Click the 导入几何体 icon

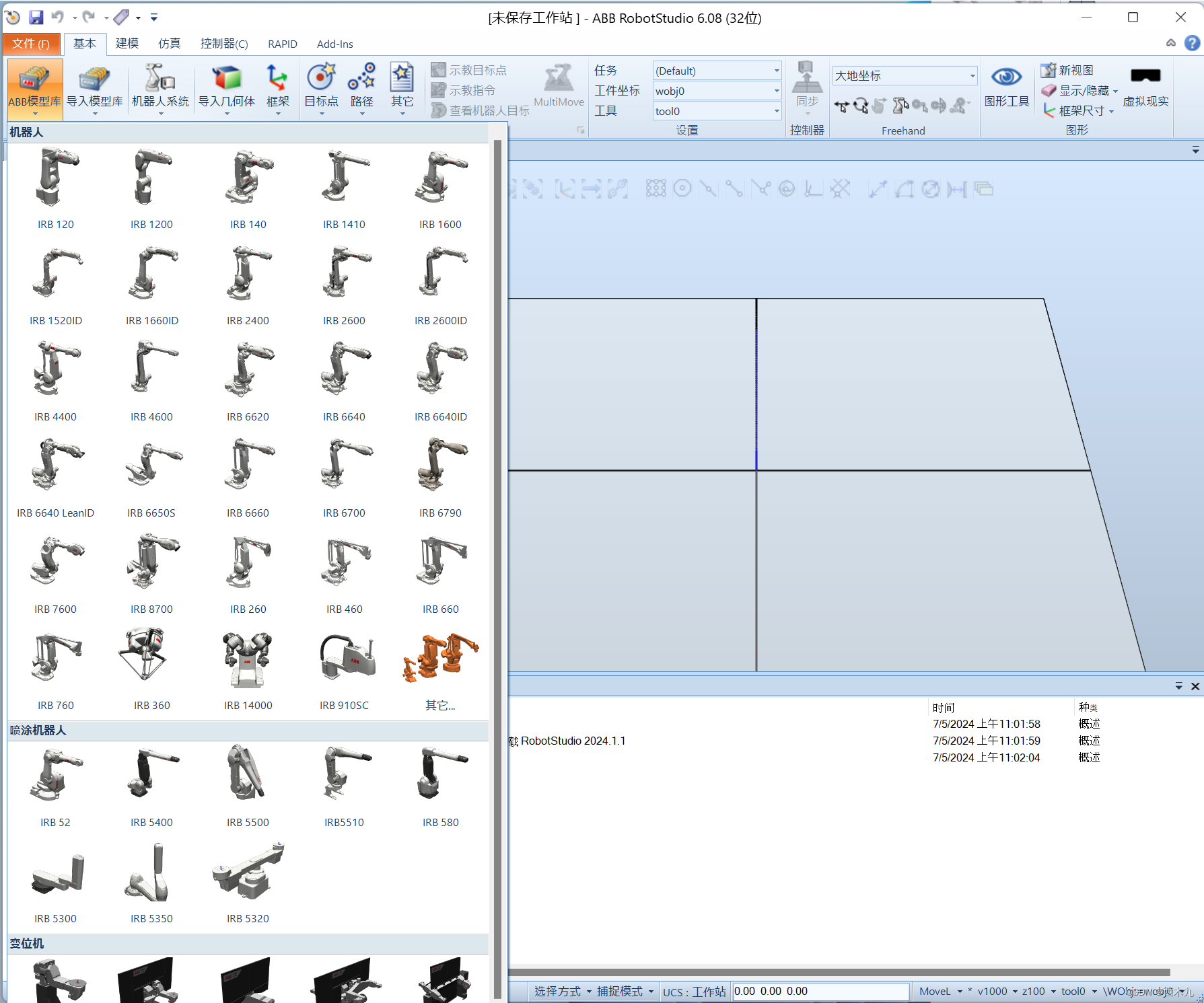coord(227,88)
